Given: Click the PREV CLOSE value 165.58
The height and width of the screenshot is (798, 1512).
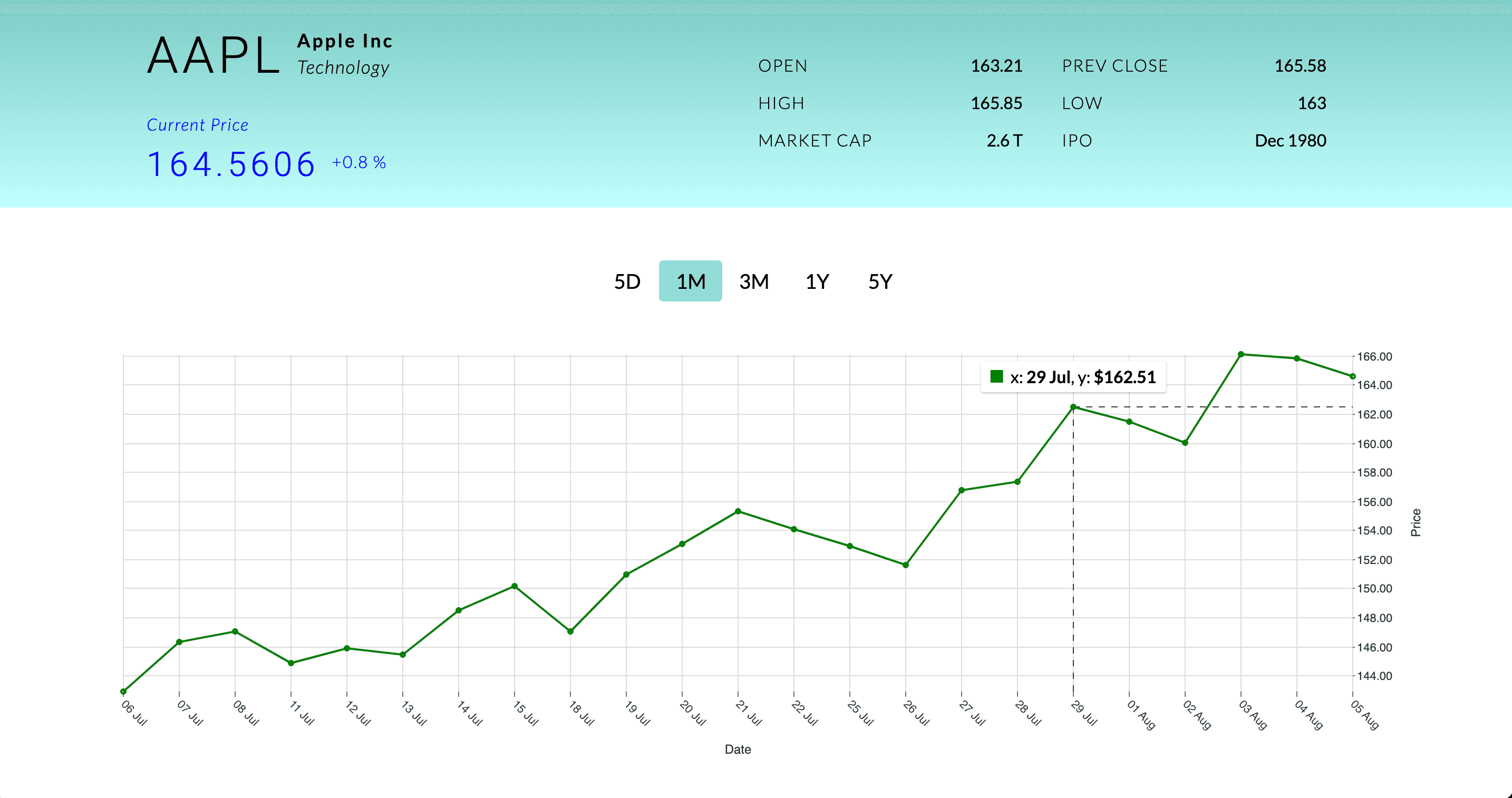Looking at the screenshot, I should [x=1300, y=66].
